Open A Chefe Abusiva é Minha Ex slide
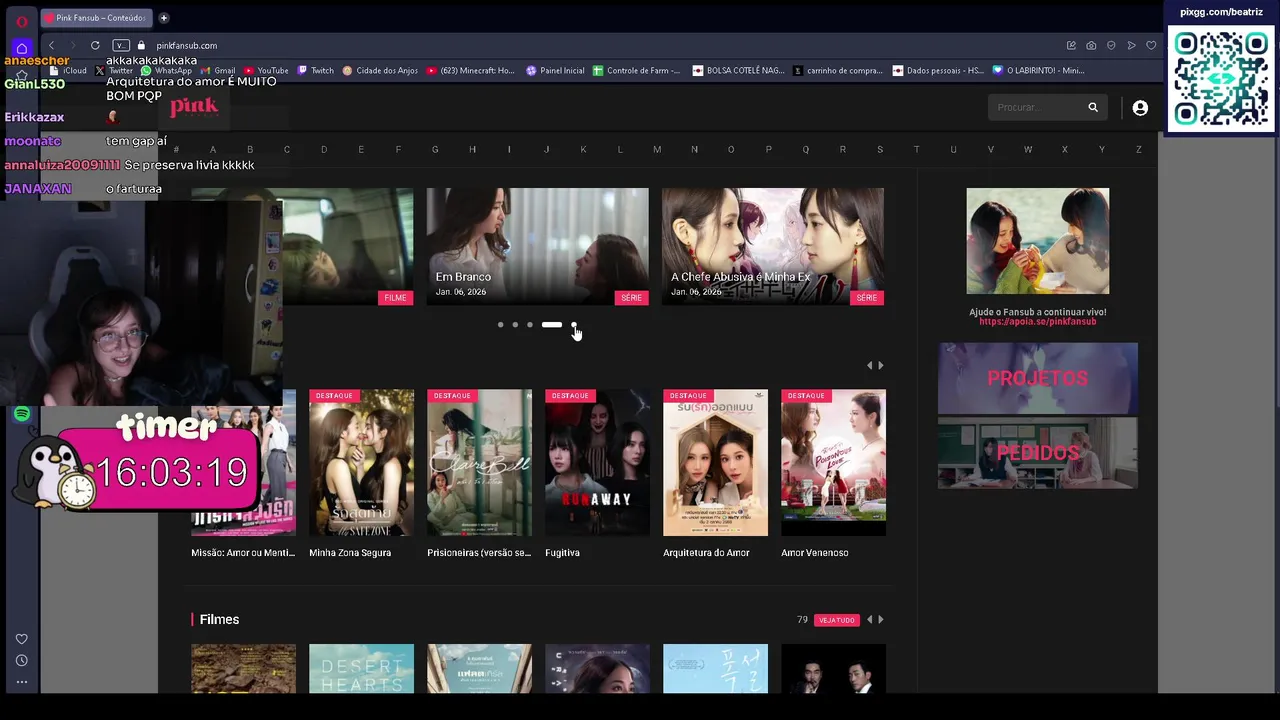 tap(773, 246)
